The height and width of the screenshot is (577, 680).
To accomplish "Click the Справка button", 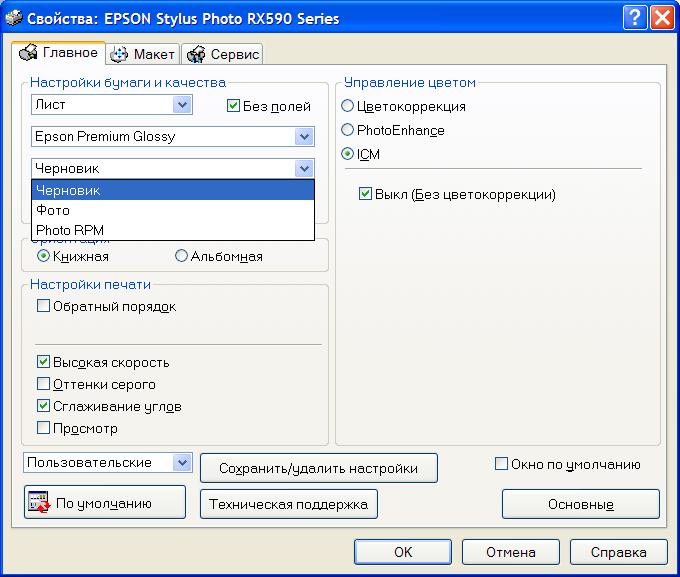I will pyautogui.click(x=618, y=552).
